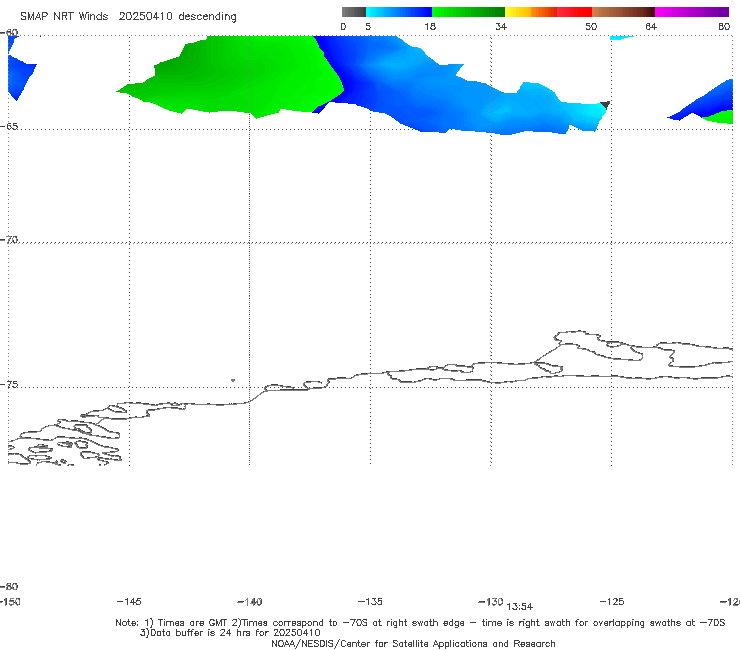Click the longitude label '-125'
740x650 pixels.
pyautogui.click(x=612, y=602)
